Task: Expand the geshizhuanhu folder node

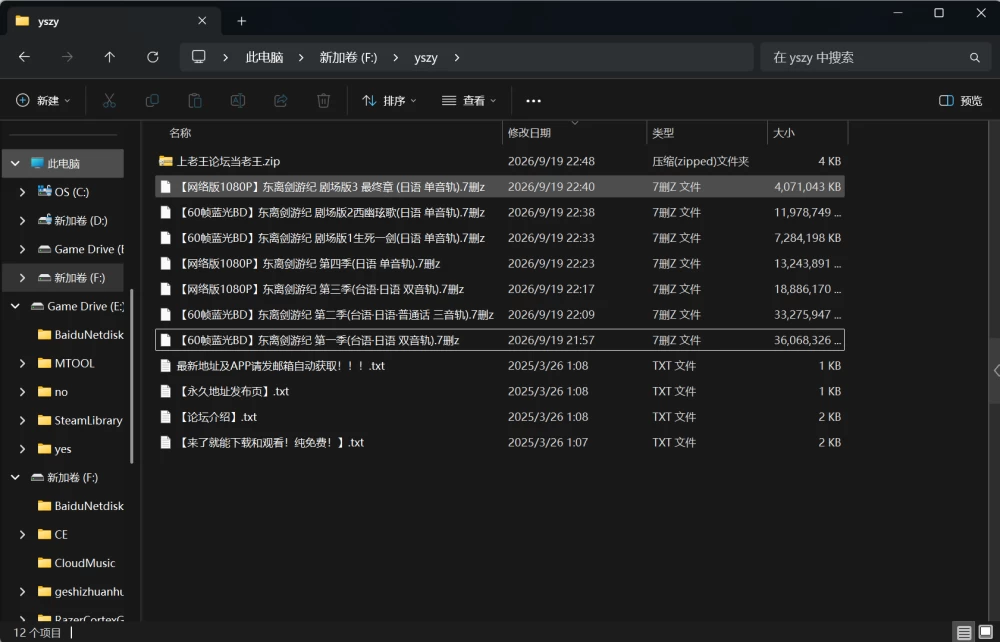Action: coord(22,592)
